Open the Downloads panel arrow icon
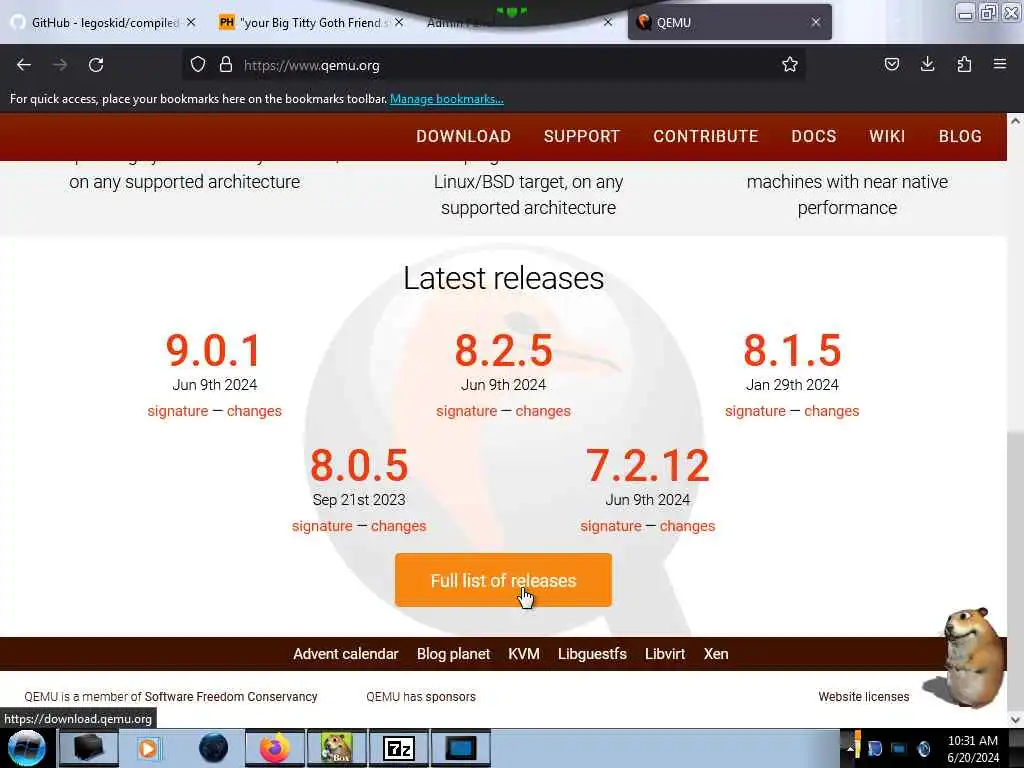Viewport: 1024px width, 768px height. pyautogui.click(x=927, y=65)
